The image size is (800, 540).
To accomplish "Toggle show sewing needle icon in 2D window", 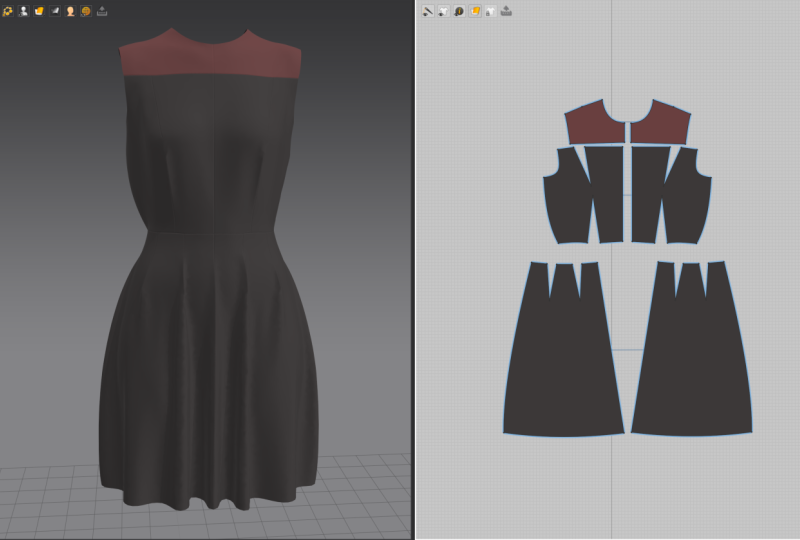I will coord(428,11).
